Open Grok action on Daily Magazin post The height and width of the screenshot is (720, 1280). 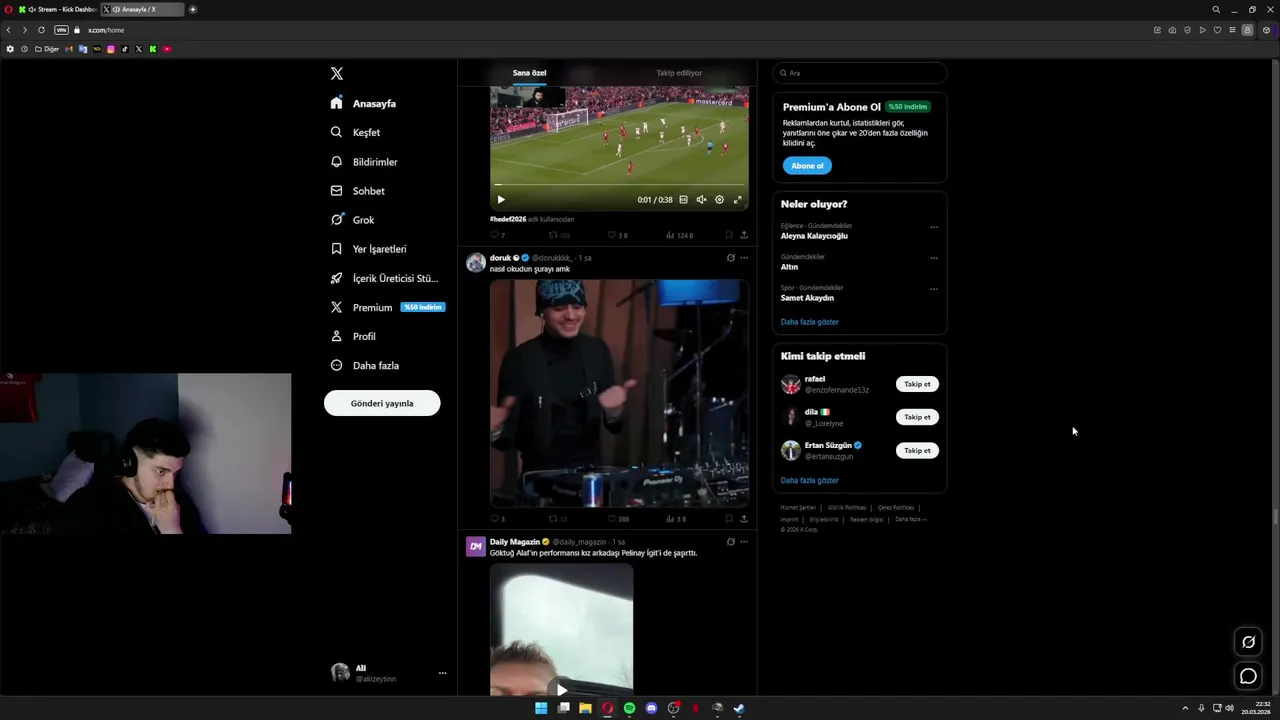[730, 542]
